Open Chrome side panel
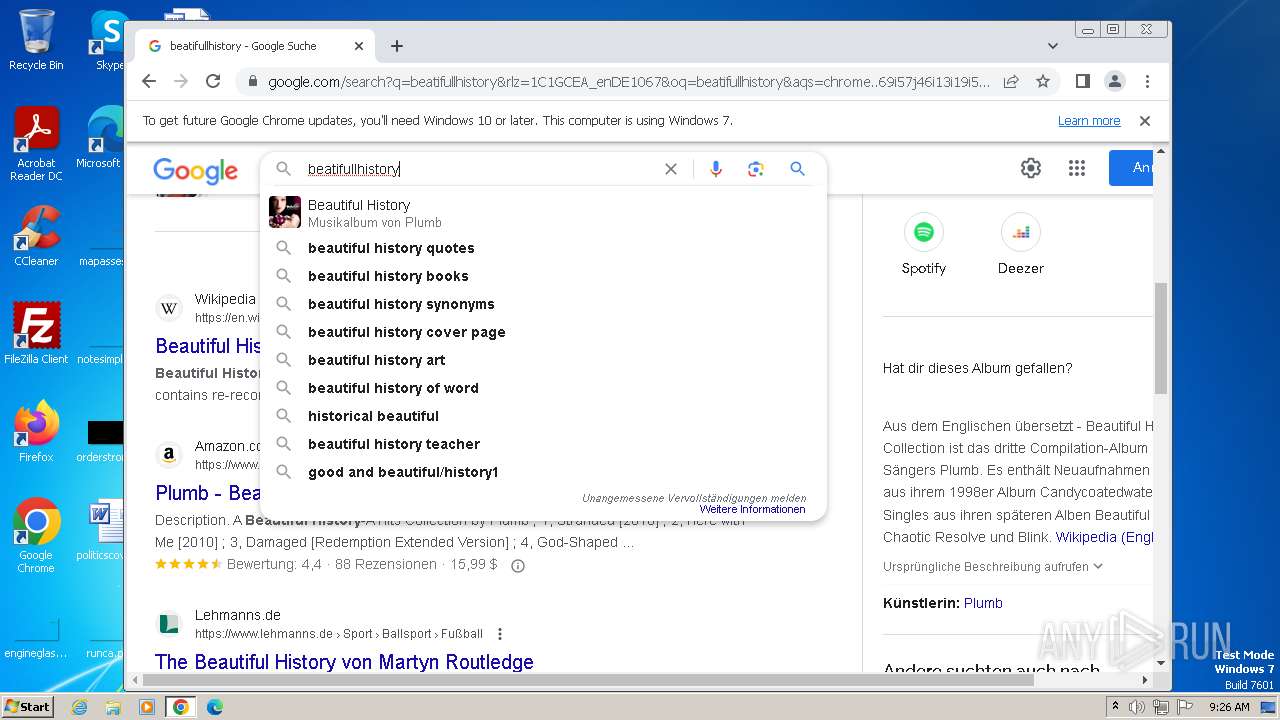Screen dimensions: 1280x720 (1082, 81)
